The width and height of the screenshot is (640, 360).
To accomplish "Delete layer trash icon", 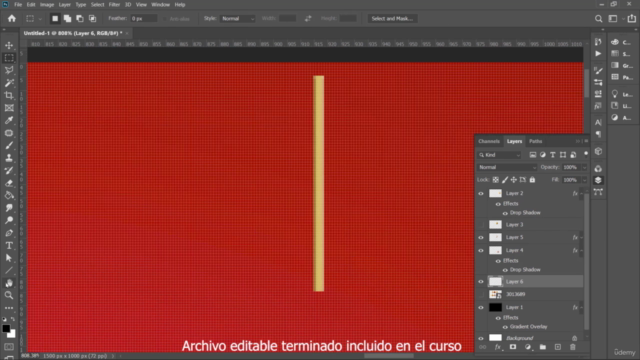I will [573, 347].
